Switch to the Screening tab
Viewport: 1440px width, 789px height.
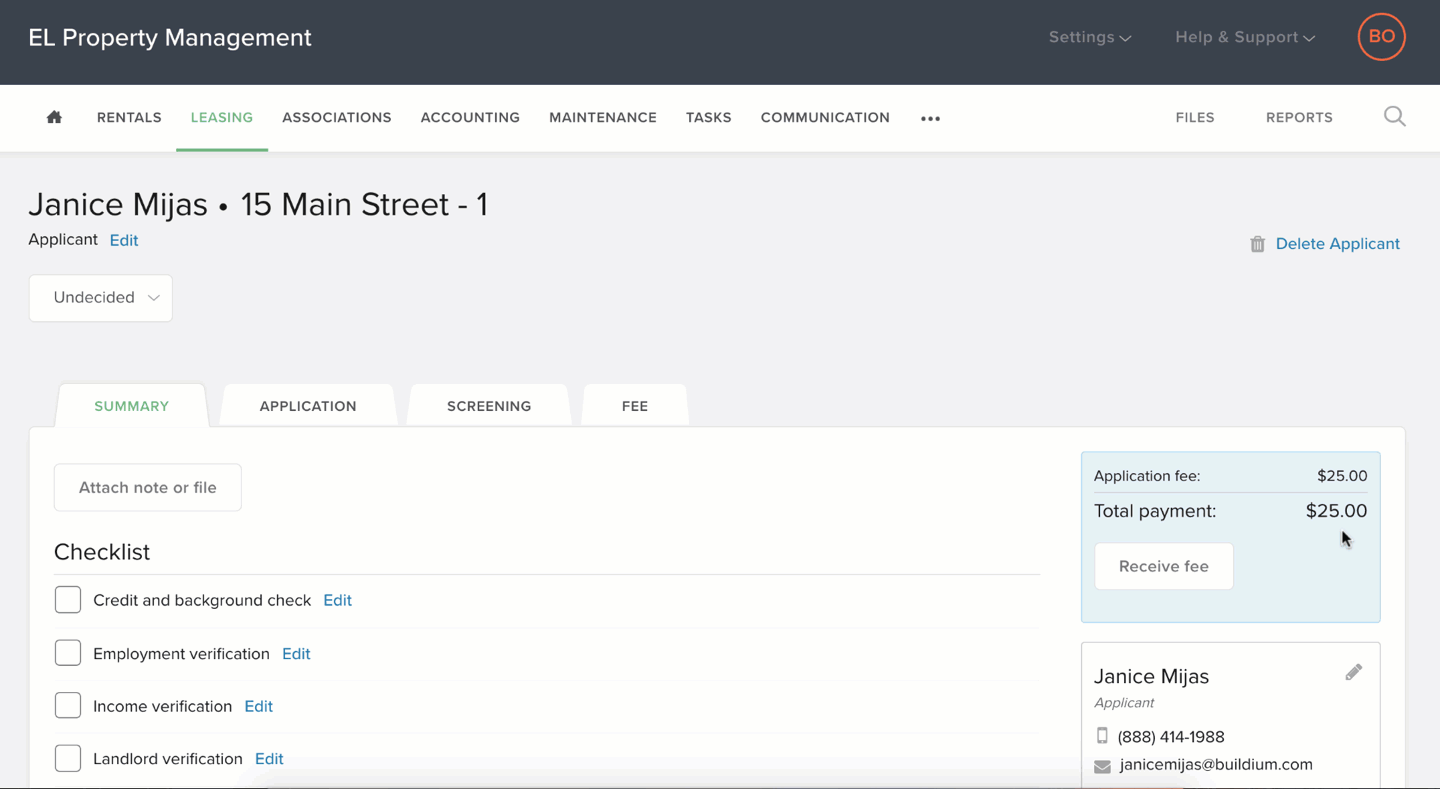489,406
